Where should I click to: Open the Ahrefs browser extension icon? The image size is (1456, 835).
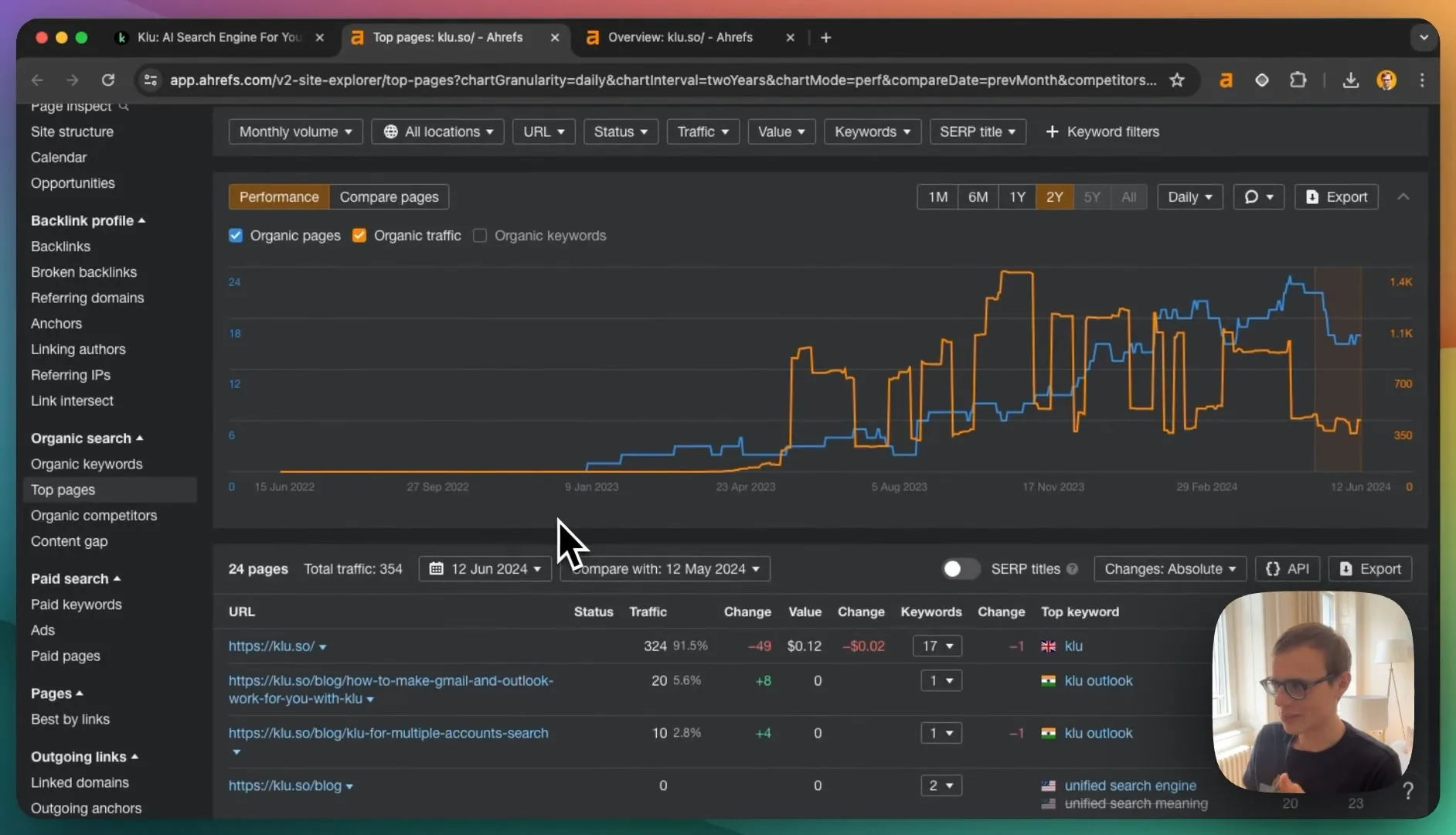1226,80
